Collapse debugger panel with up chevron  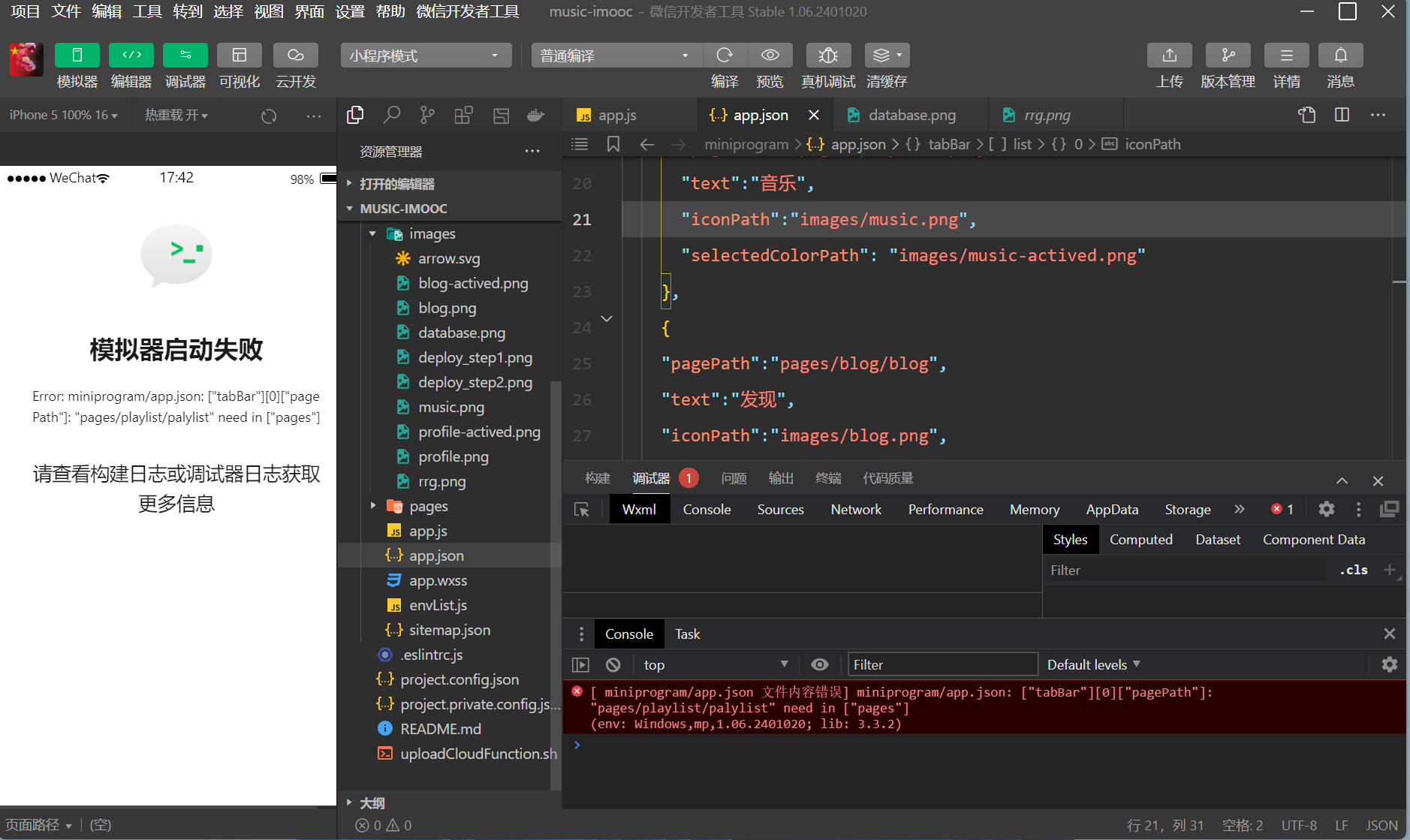coord(1342,480)
